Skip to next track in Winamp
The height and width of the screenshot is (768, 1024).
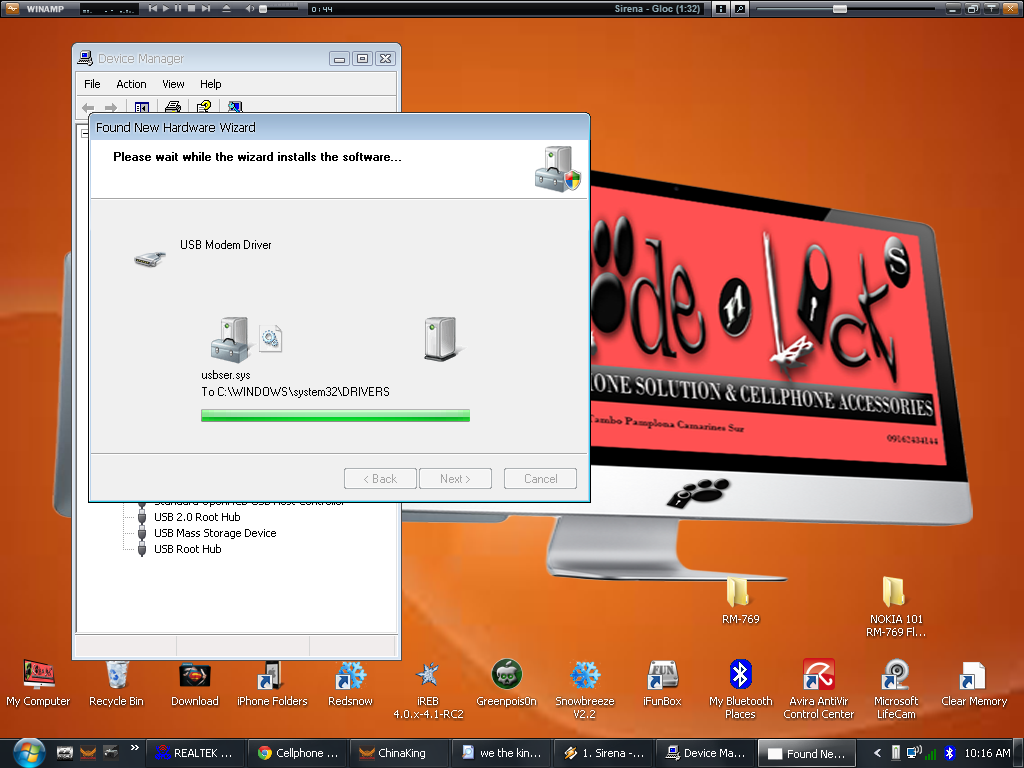206,8
